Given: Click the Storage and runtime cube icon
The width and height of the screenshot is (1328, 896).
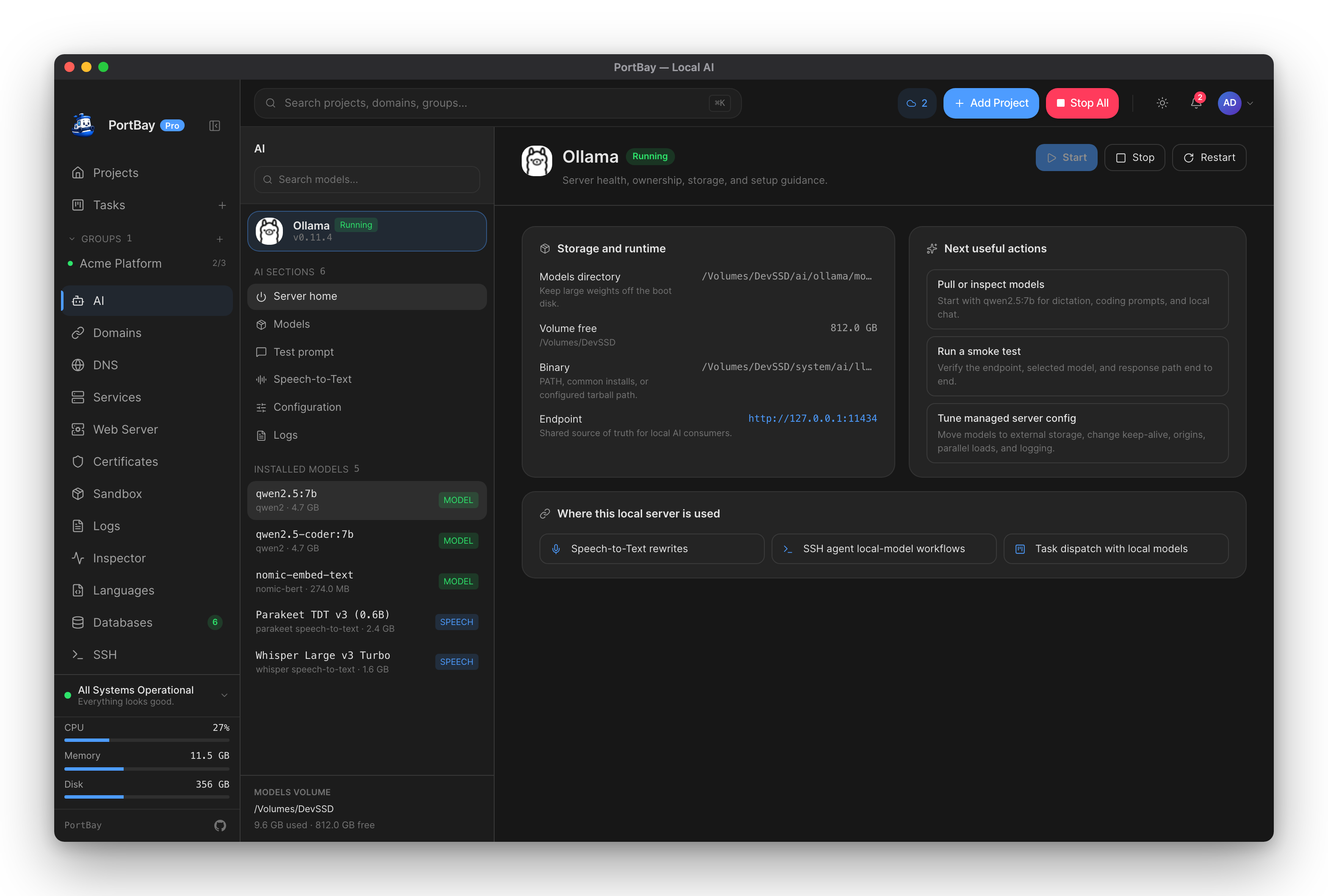Looking at the screenshot, I should (x=545, y=249).
